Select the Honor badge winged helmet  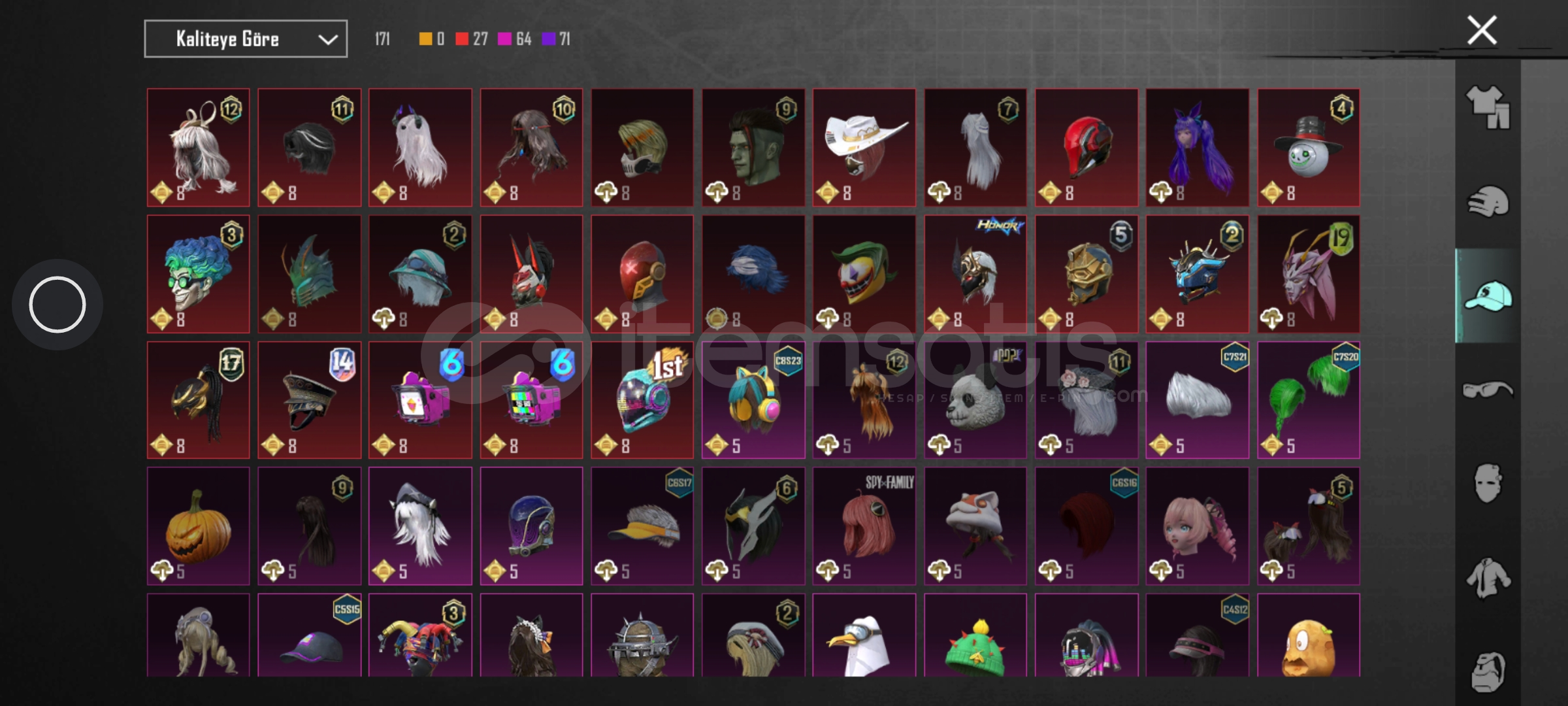(975, 274)
